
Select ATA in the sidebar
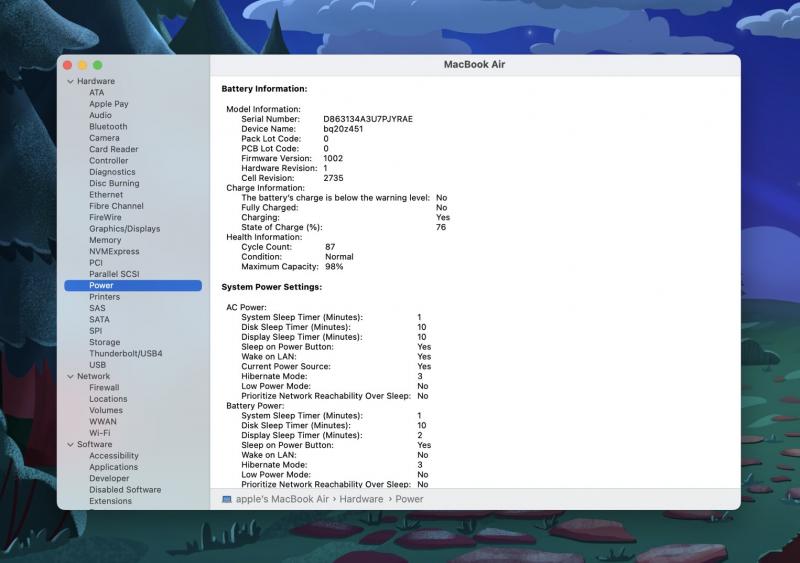(x=96, y=92)
